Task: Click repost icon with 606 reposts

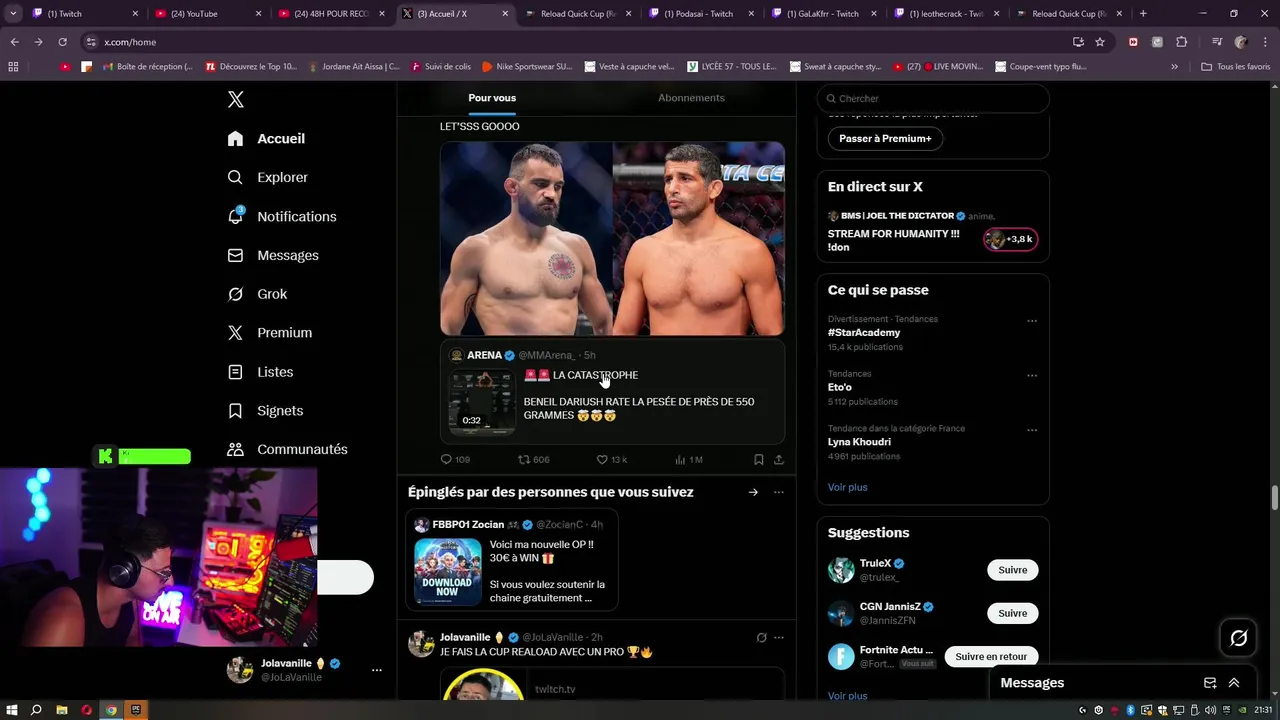Action: [523, 459]
